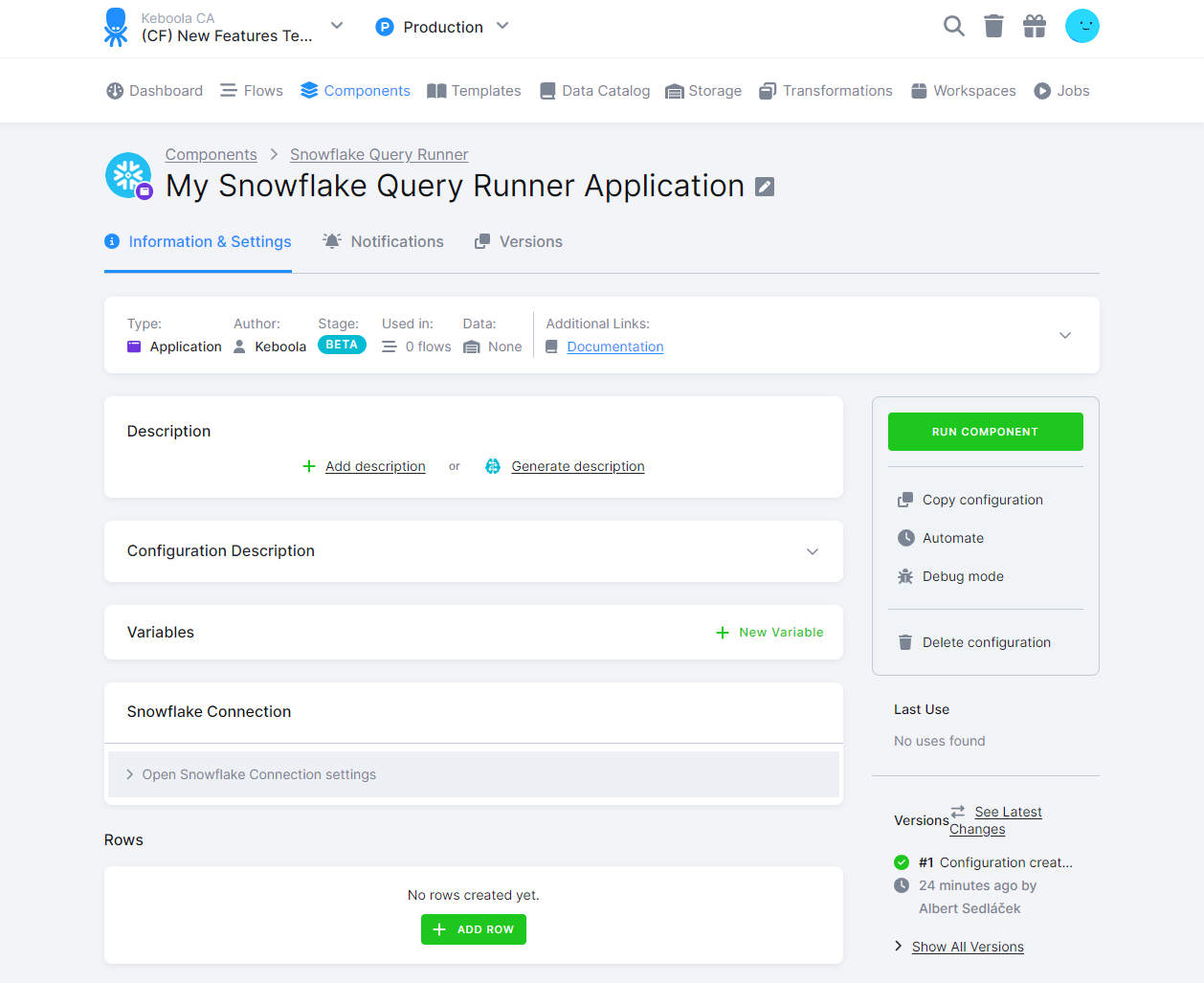
Task: Go to Dashboard in navigation
Action: click(x=155, y=91)
